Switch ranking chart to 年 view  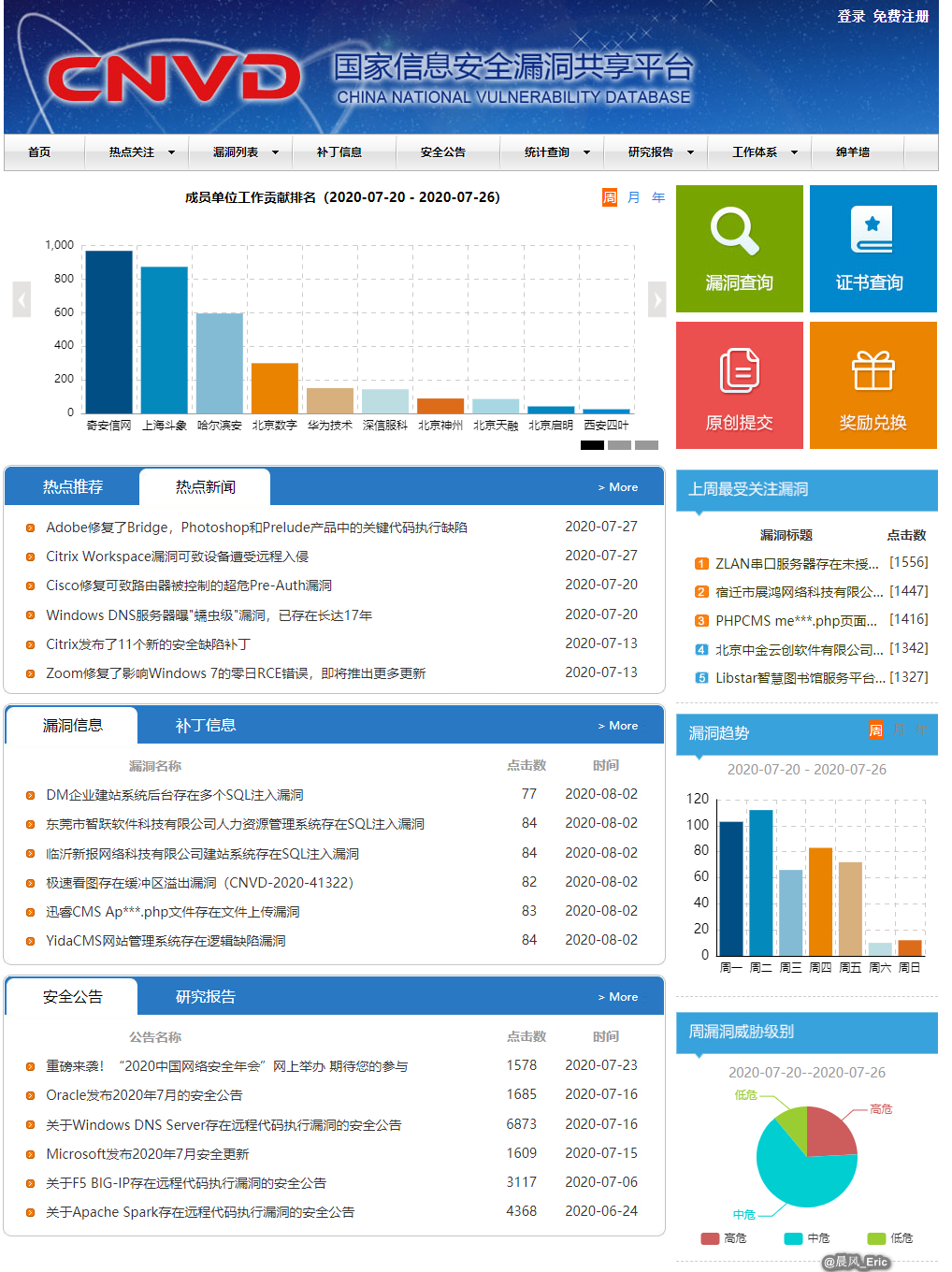coord(658,197)
